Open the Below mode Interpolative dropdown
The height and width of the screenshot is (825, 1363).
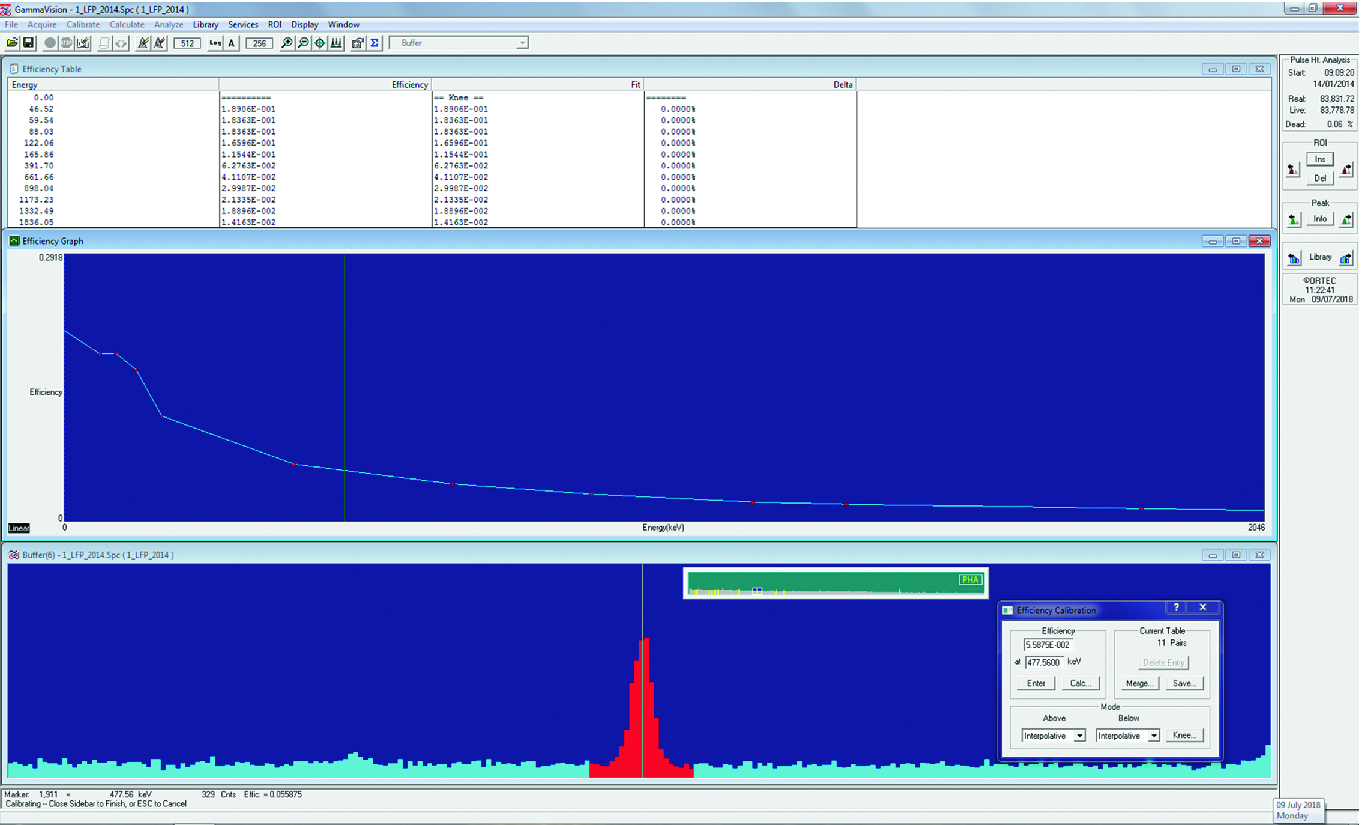point(1153,736)
